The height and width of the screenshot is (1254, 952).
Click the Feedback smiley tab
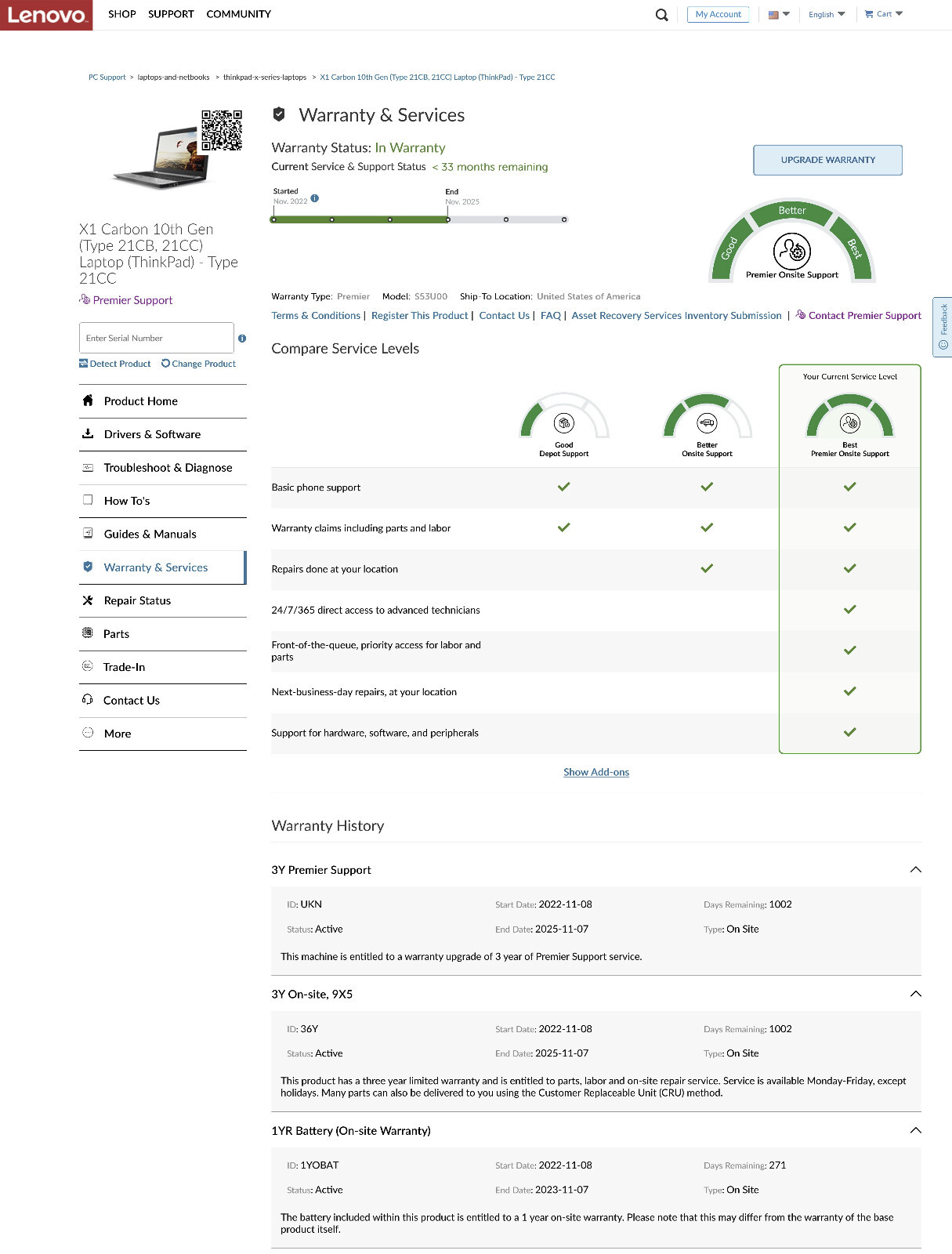click(x=943, y=327)
